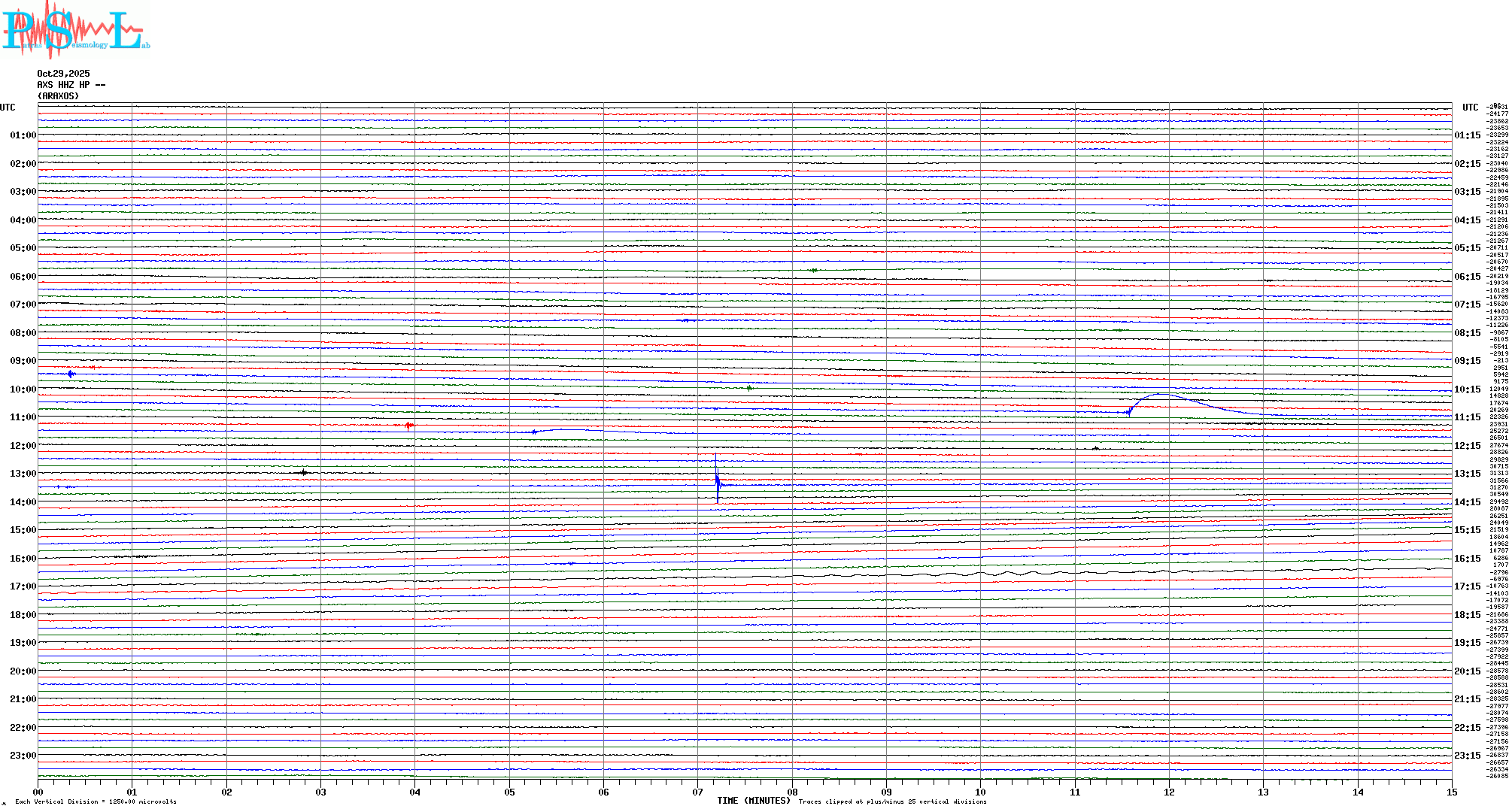Click the AXS HHZ HP station label
1512x812 pixels.
71,85
